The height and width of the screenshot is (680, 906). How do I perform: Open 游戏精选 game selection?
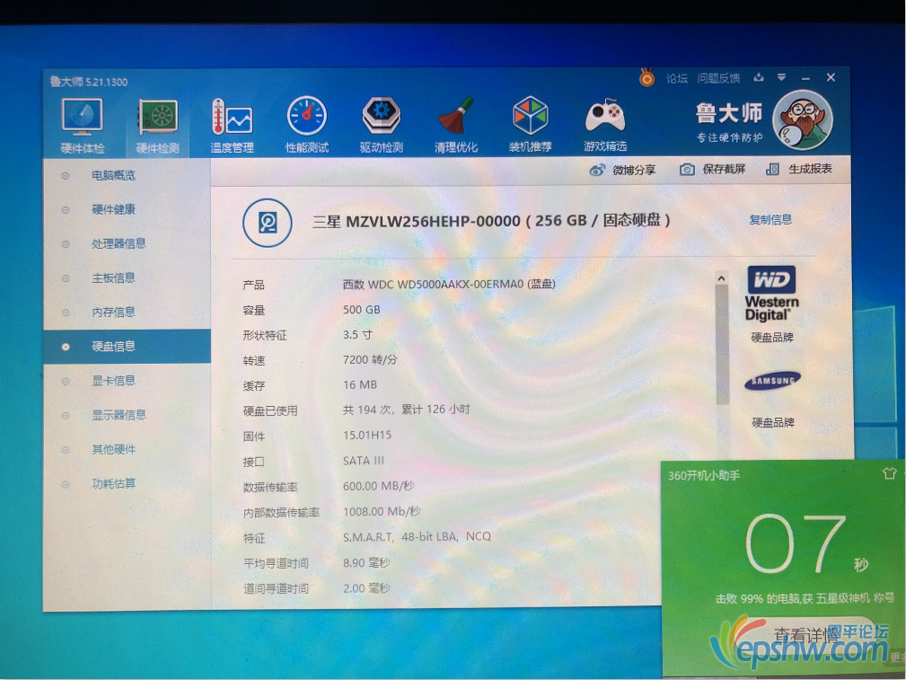605,126
